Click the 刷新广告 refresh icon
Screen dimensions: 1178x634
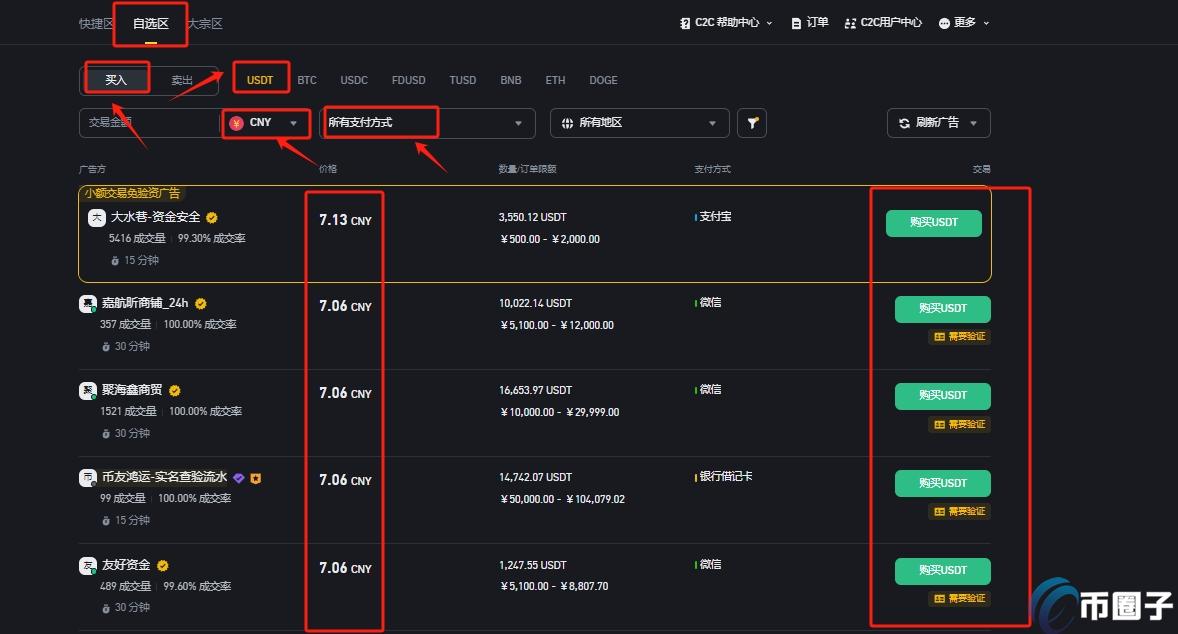[905, 123]
